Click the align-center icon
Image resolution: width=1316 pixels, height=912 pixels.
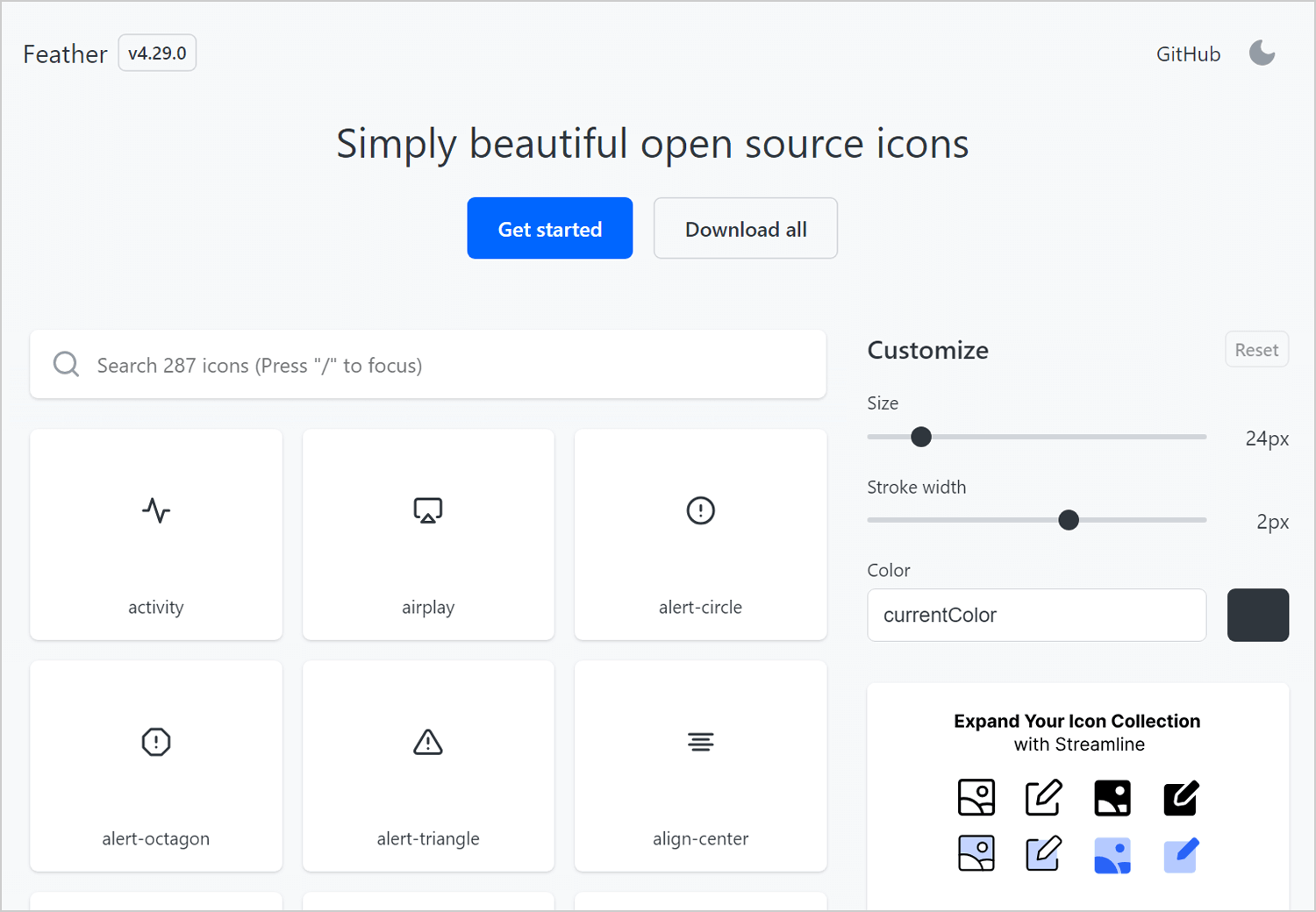(x=701, y=742)
